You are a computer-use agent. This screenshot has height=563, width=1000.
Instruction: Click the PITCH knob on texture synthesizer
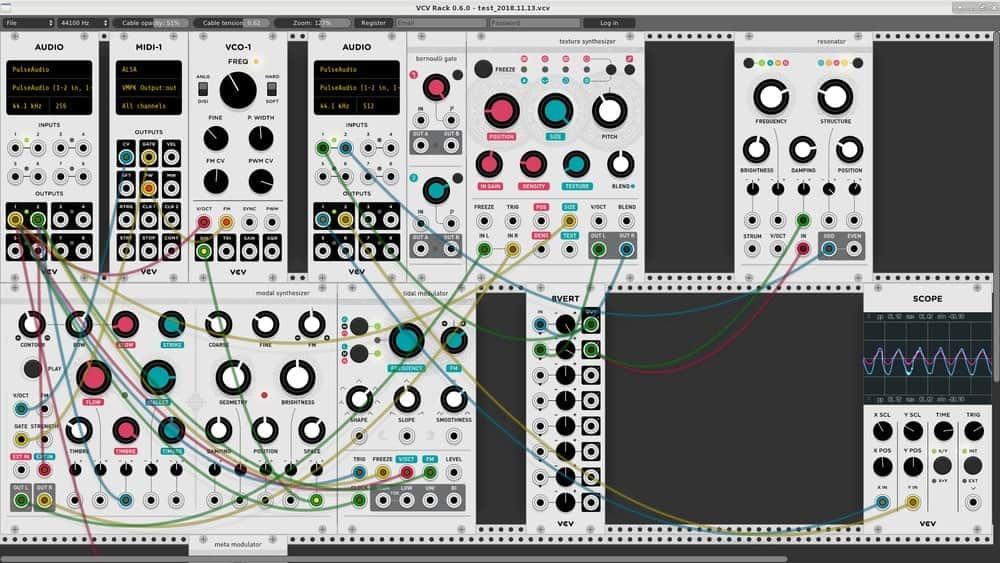tap(610, 110)
